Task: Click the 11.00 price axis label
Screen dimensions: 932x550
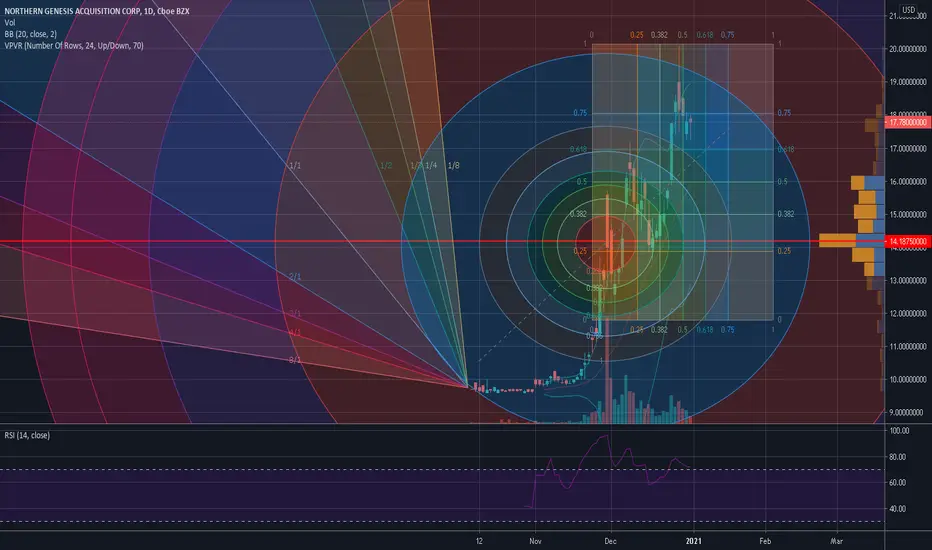Action: [908, 346]
